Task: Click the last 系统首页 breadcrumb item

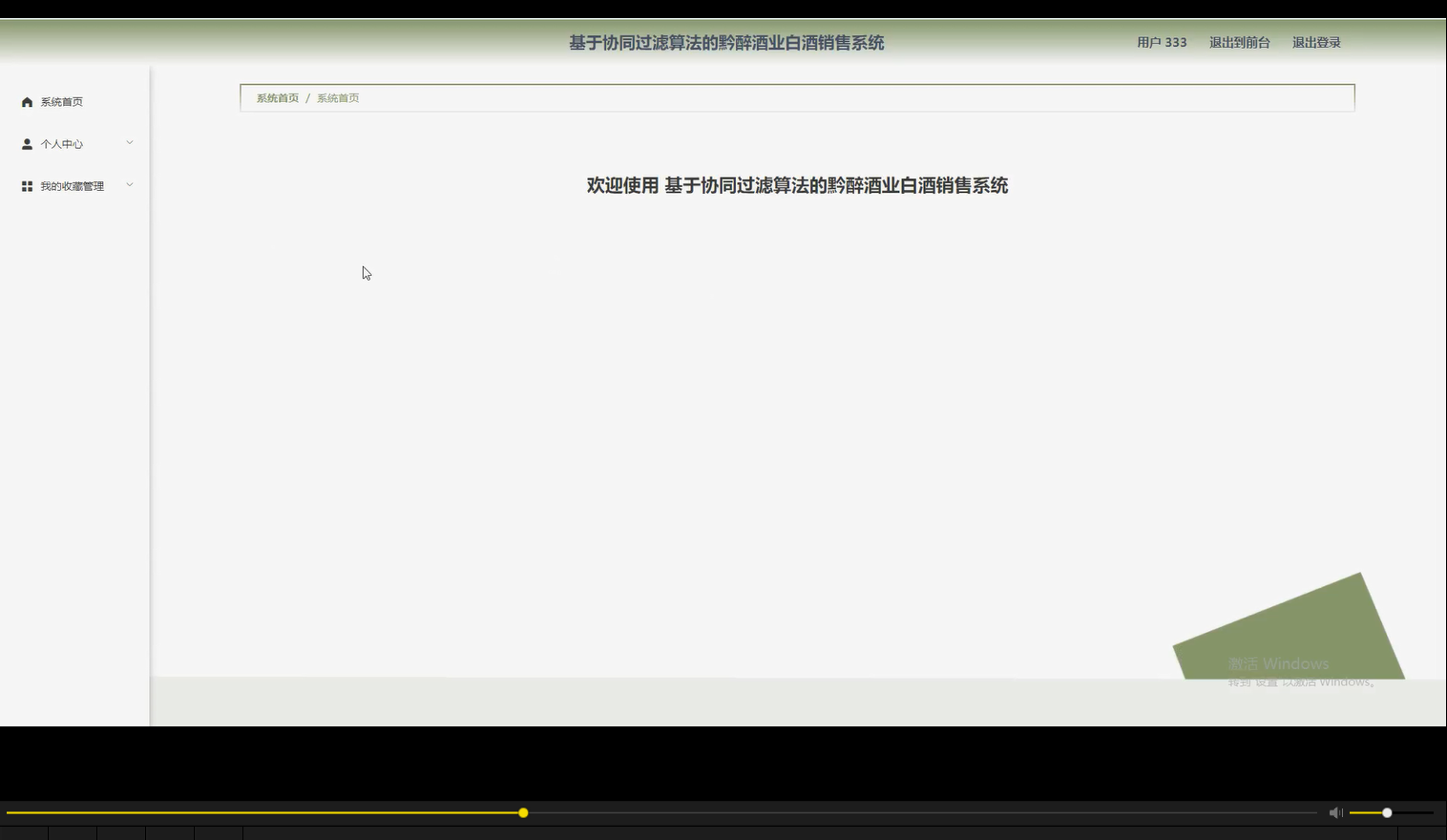Action: (x=338, y=98)
